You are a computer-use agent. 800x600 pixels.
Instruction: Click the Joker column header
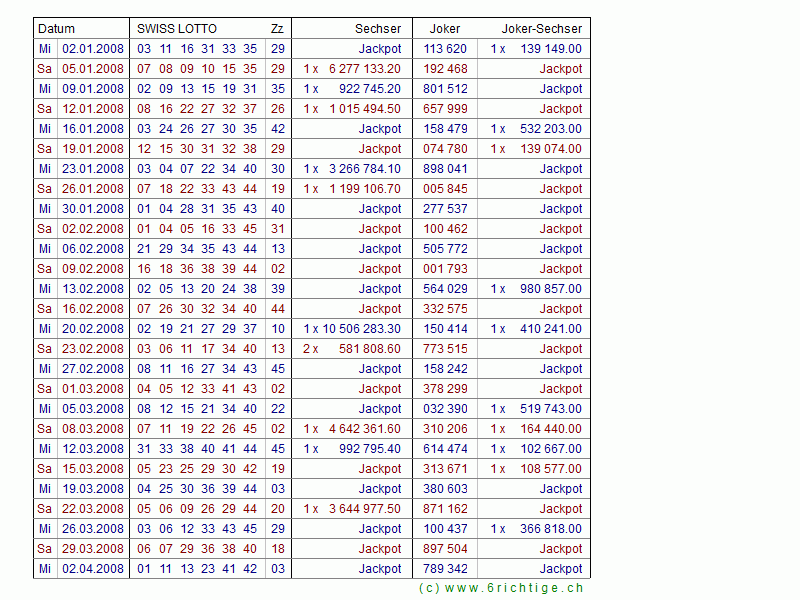click(445, 29)
